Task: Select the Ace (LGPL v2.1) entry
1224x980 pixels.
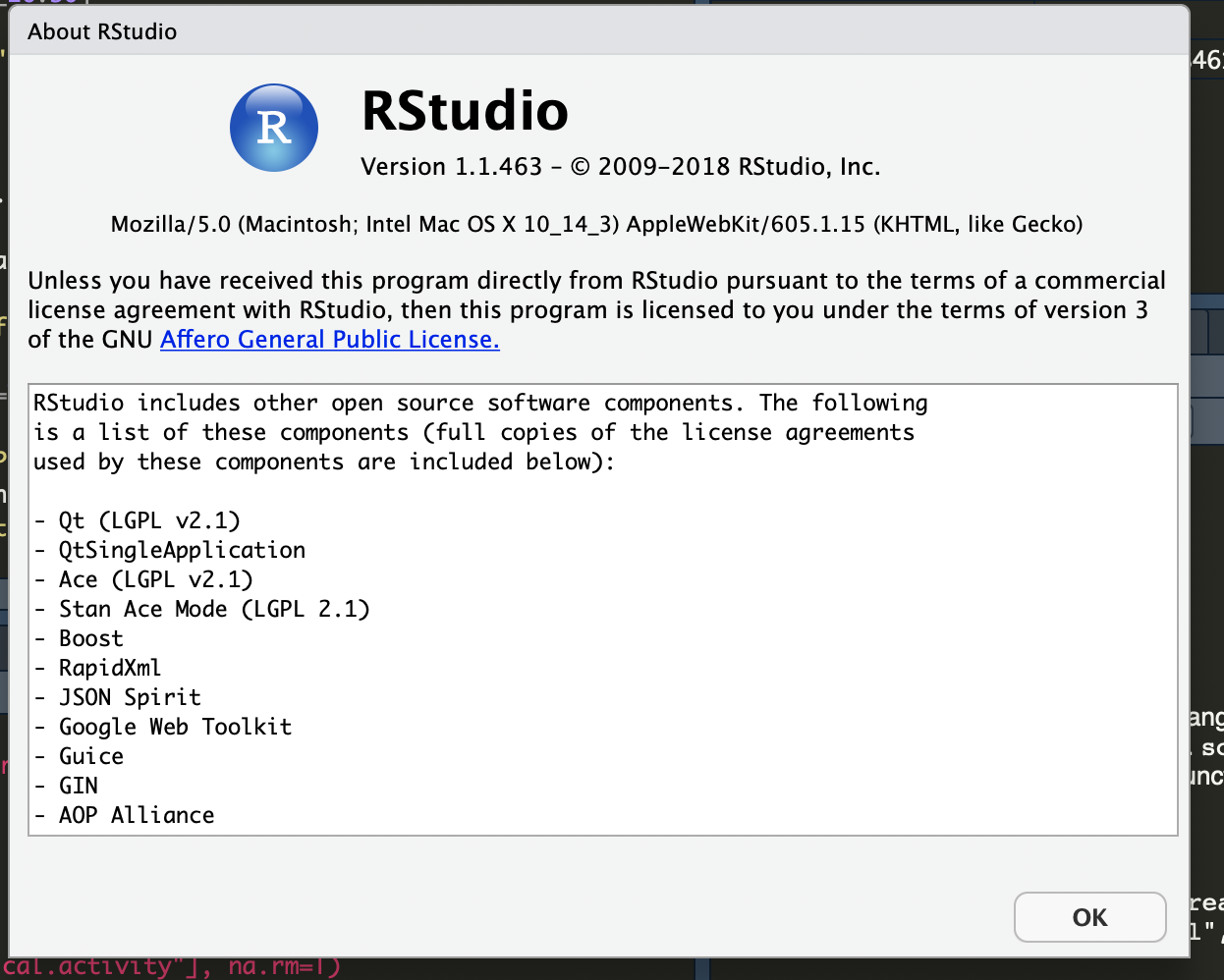Action: point(142,579)
